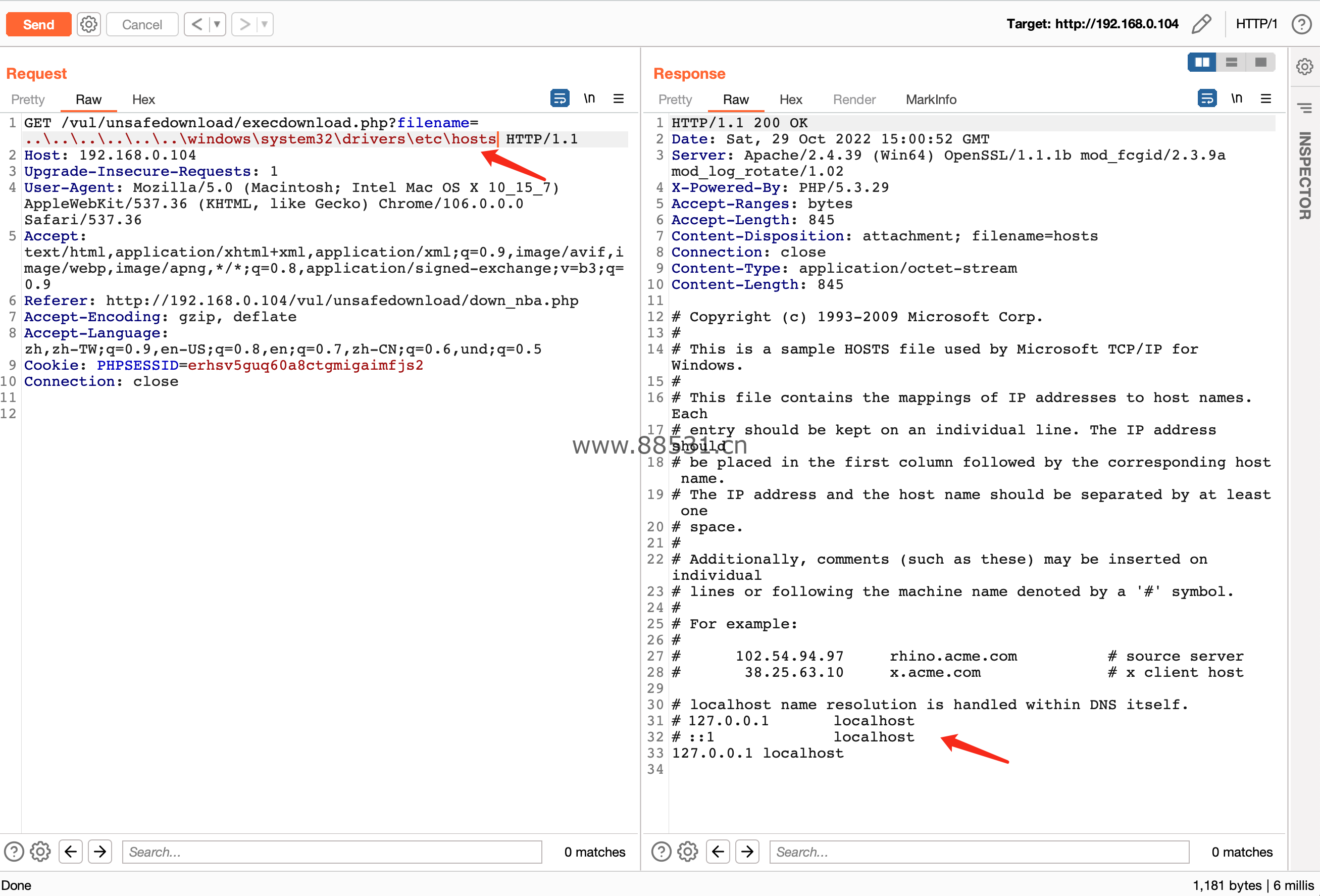Go to the previous response search match
This screenshot has height=896, width=1320.
(718, 851)
